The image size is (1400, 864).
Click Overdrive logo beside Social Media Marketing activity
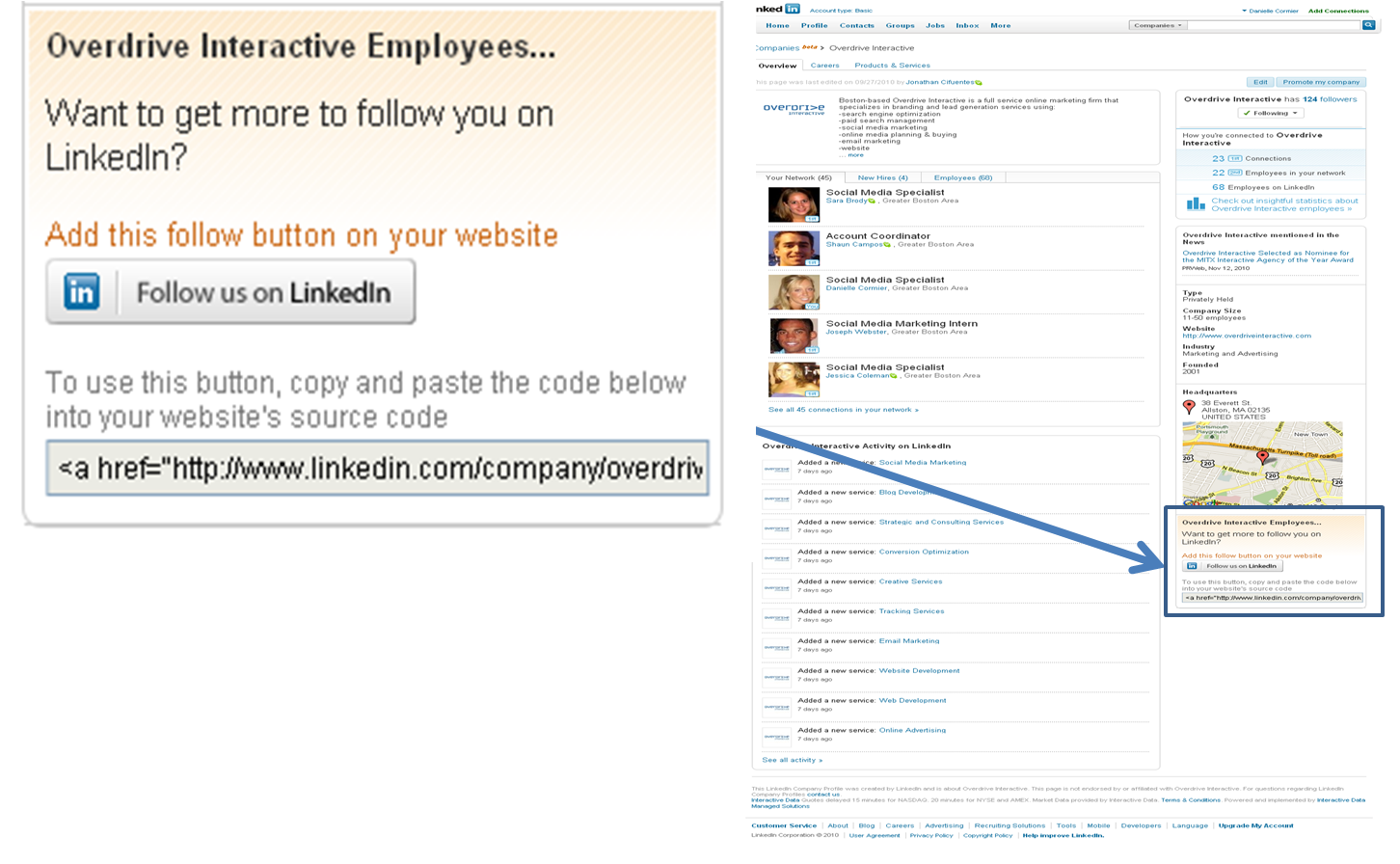pos(777,470)
